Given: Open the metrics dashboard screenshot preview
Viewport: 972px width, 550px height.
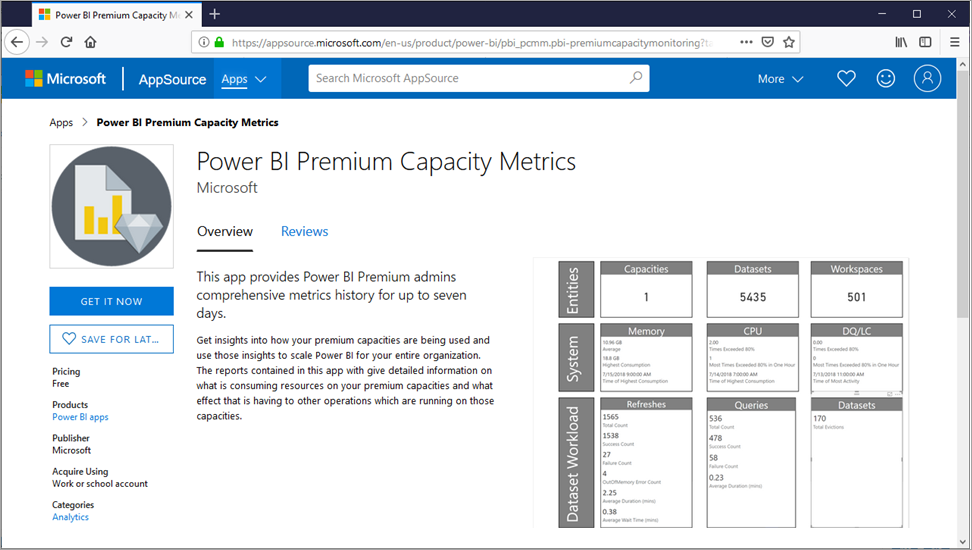Looking at the screenshot, I should [721, 393].
